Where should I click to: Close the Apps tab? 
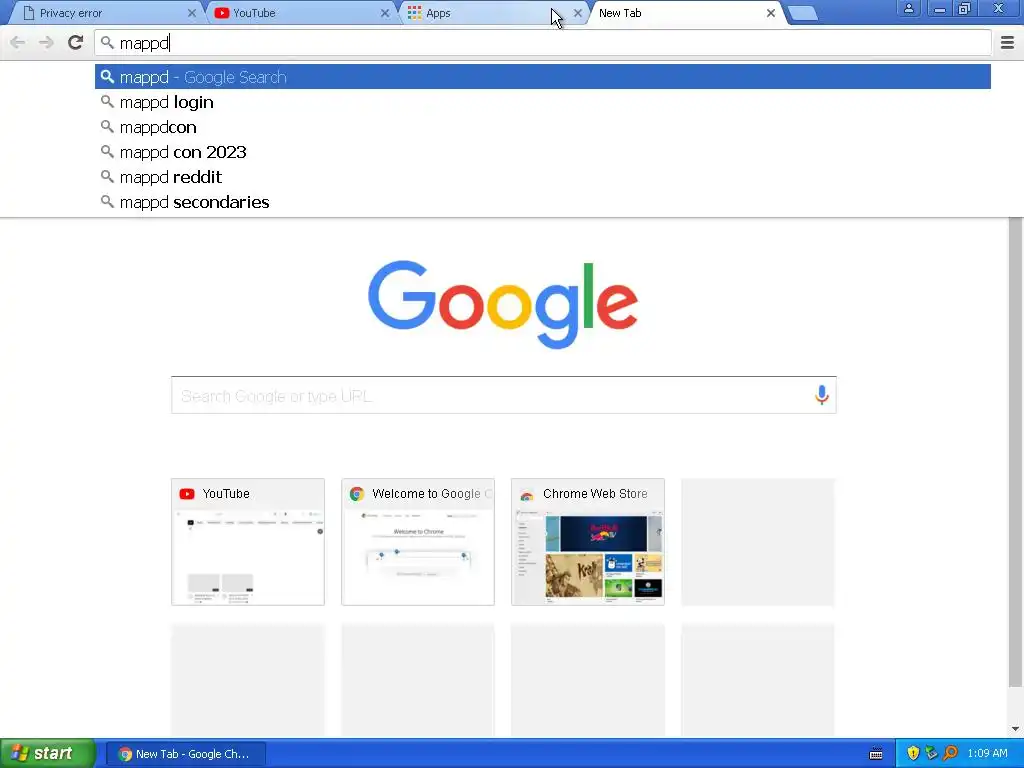[x=577, y=13]
